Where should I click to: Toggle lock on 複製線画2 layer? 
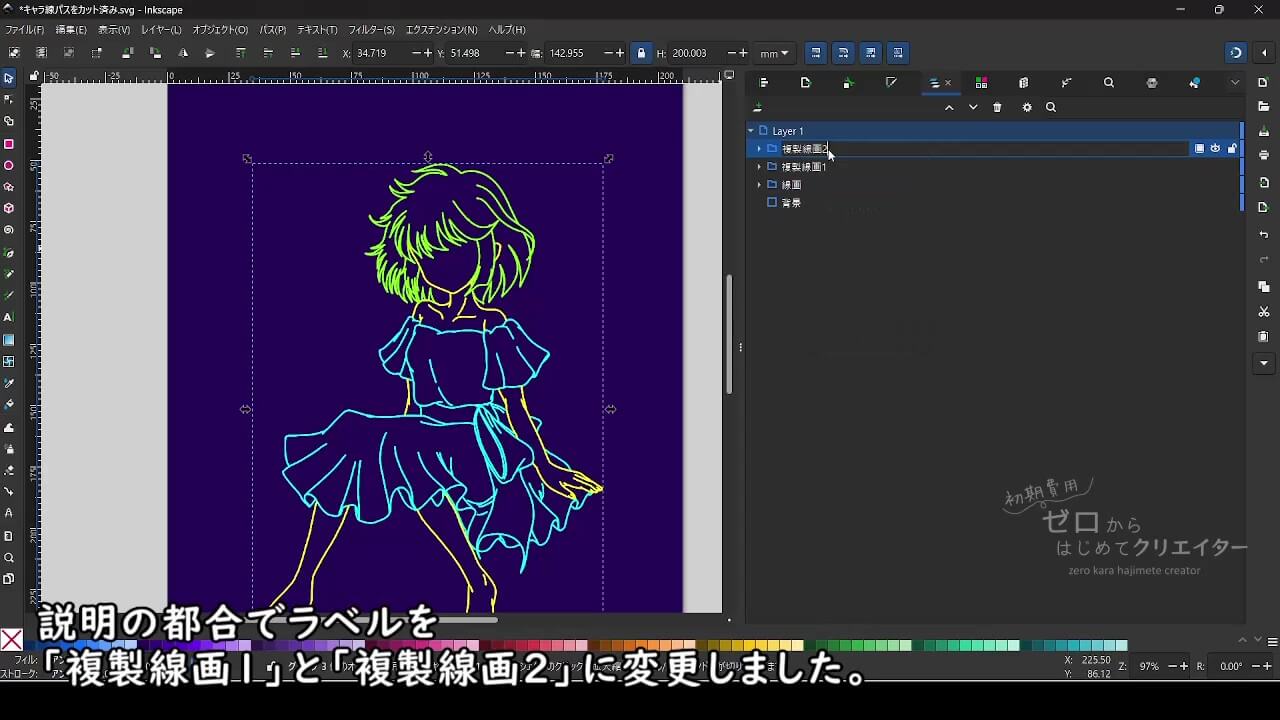(1231, 149)
